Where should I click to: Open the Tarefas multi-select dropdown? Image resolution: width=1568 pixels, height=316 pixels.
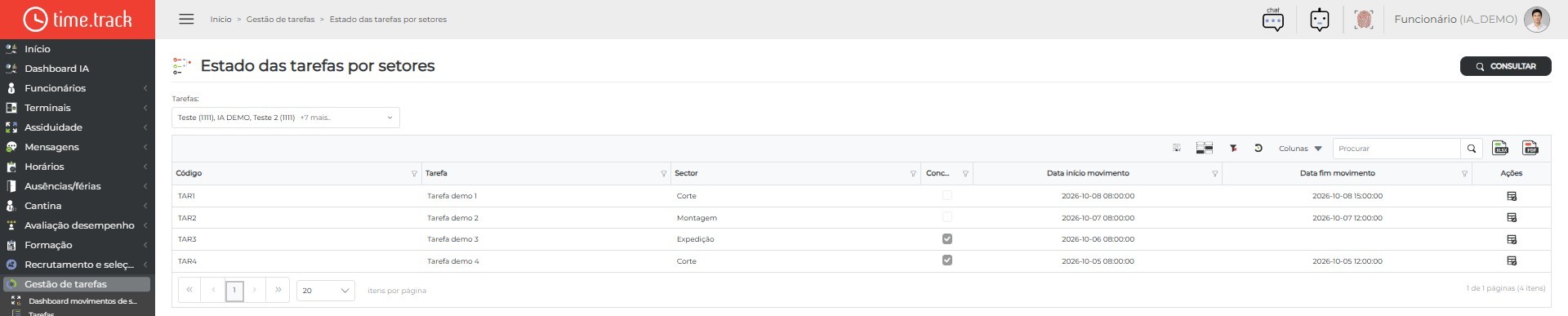tap(286, 118)
